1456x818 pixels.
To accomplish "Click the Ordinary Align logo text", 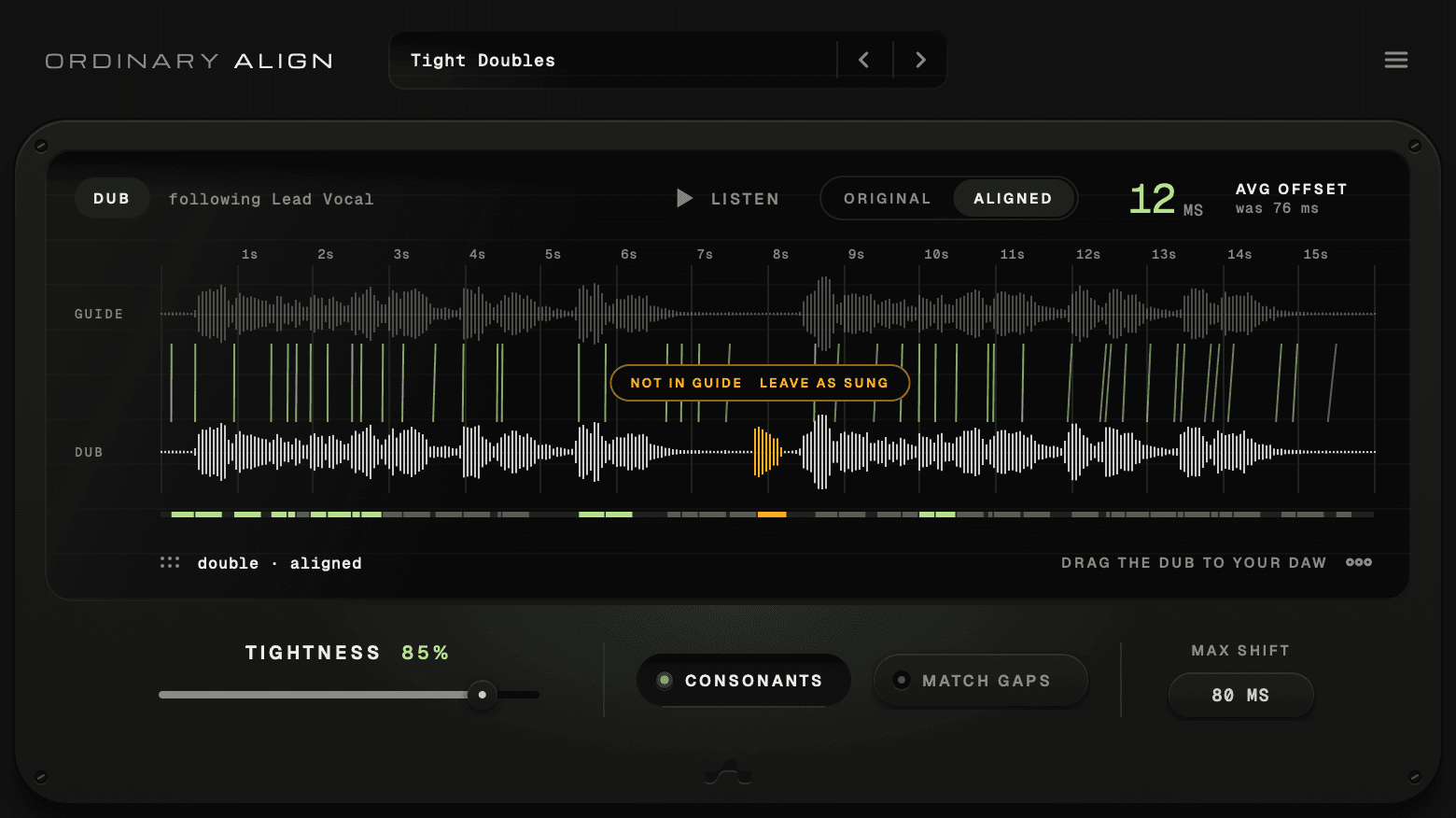I will coord(189,61).
